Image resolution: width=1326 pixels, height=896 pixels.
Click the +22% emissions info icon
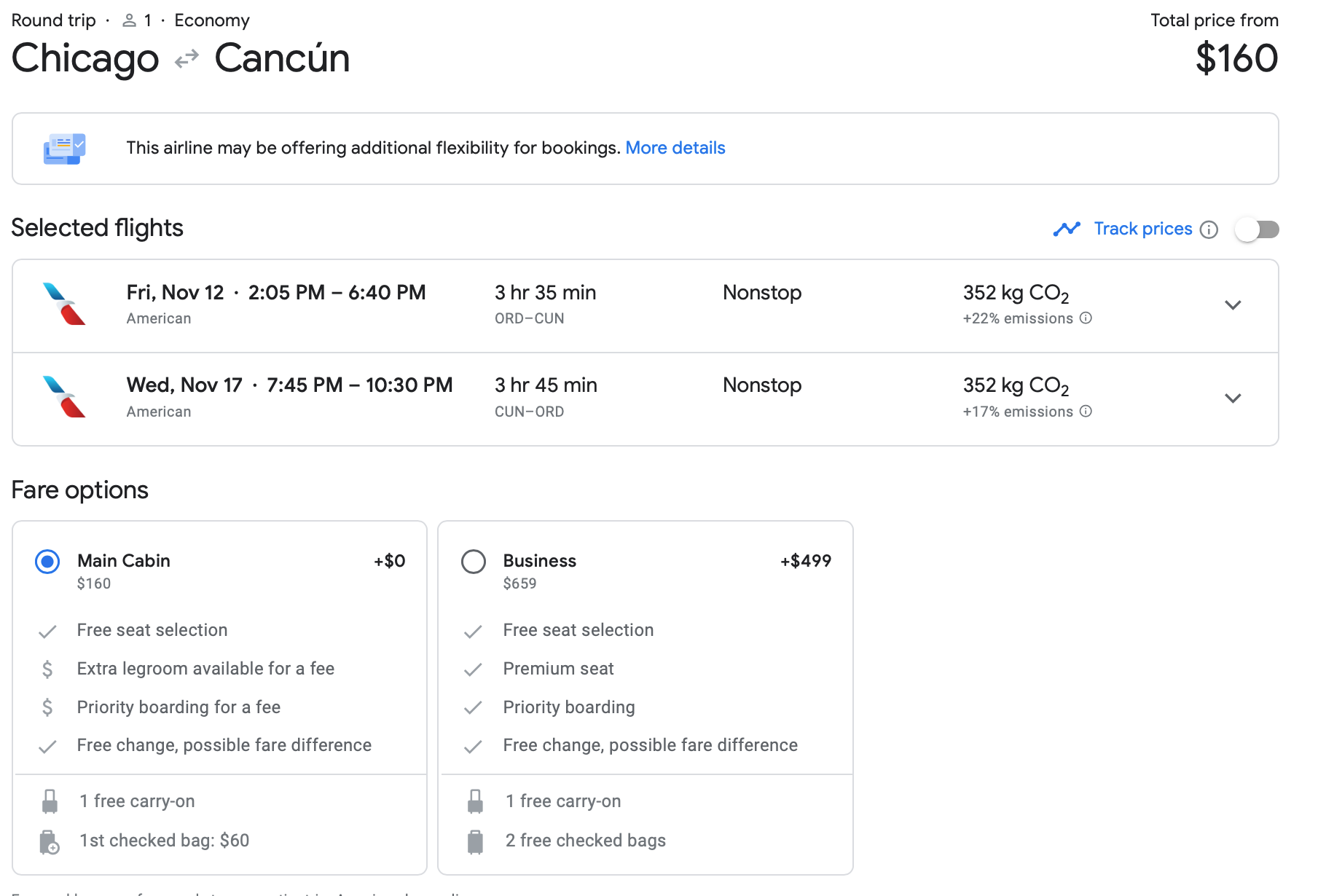pos(1086,318)
